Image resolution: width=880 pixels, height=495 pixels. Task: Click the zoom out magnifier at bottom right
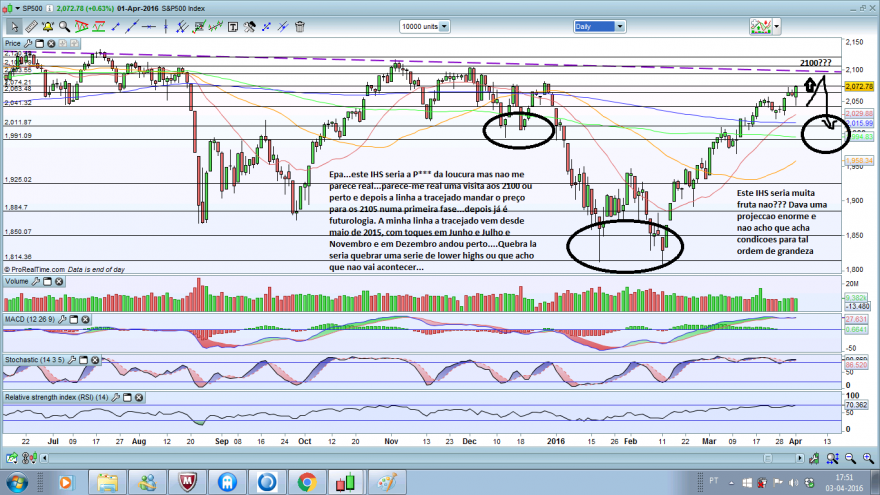850,459
